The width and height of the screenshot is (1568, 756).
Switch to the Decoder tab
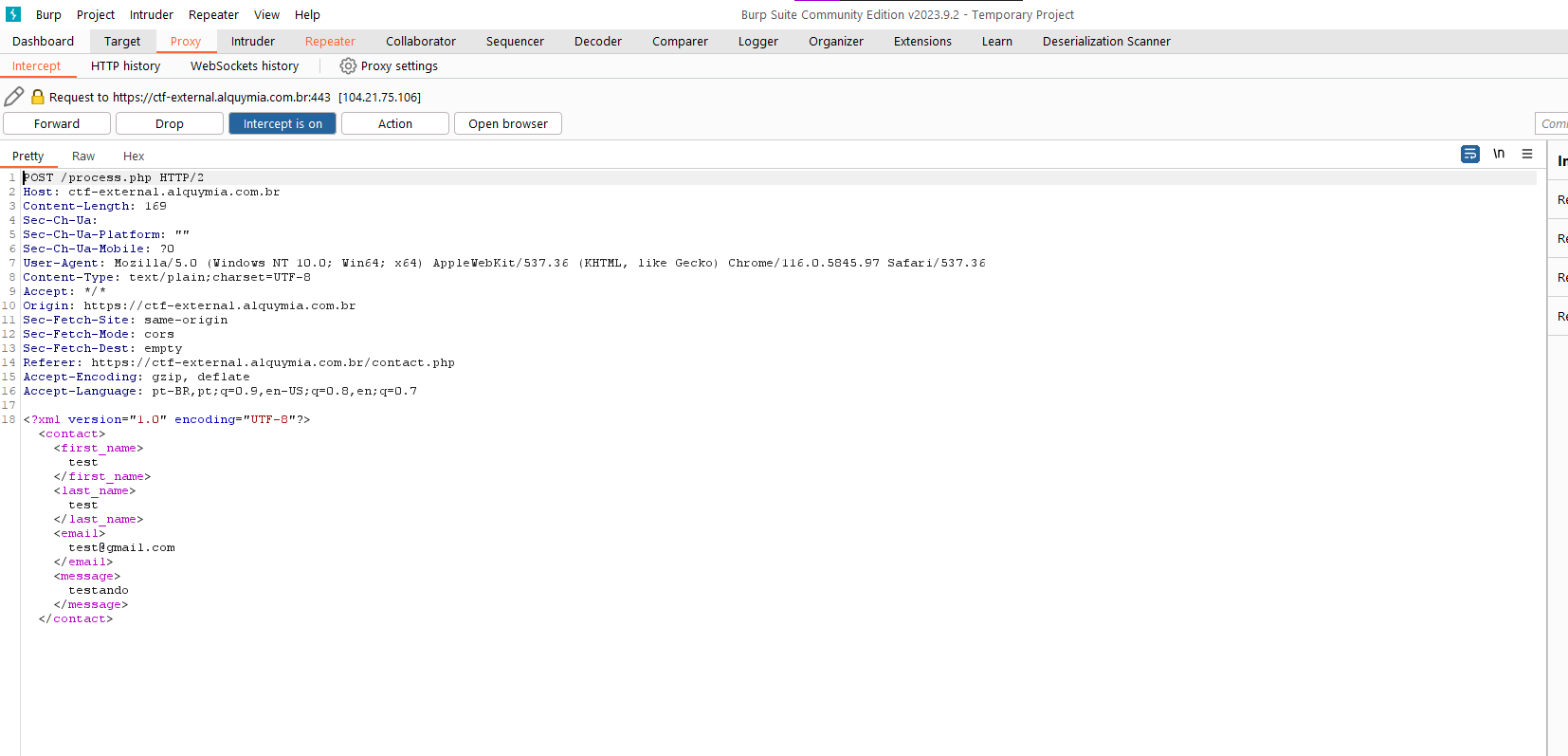coord(598,41)
